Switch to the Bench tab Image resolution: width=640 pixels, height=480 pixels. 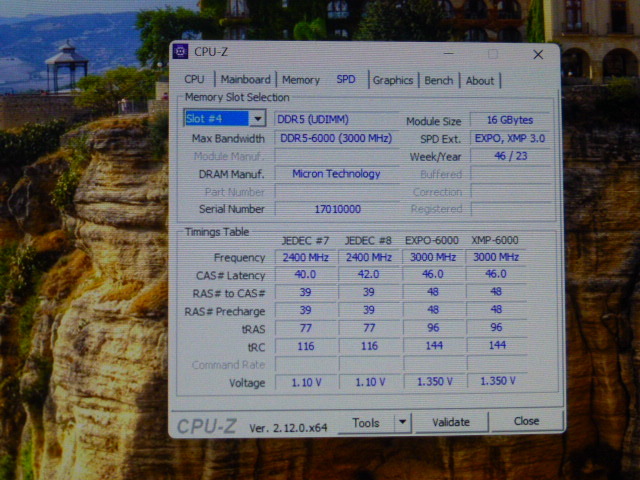pyautogui.click(x=439, y=80)
